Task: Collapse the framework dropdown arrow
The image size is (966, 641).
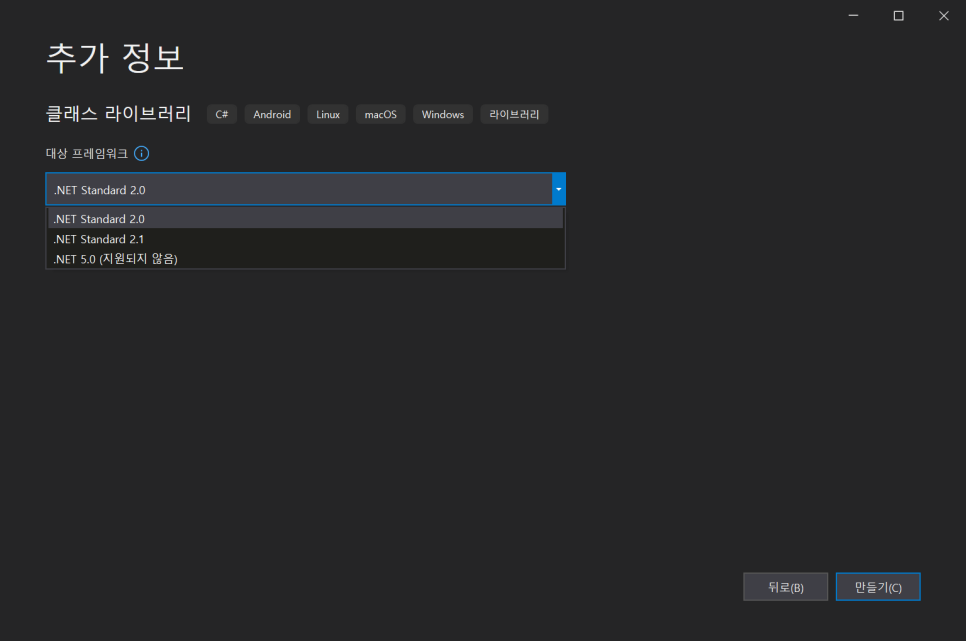Action: (558, 189)
